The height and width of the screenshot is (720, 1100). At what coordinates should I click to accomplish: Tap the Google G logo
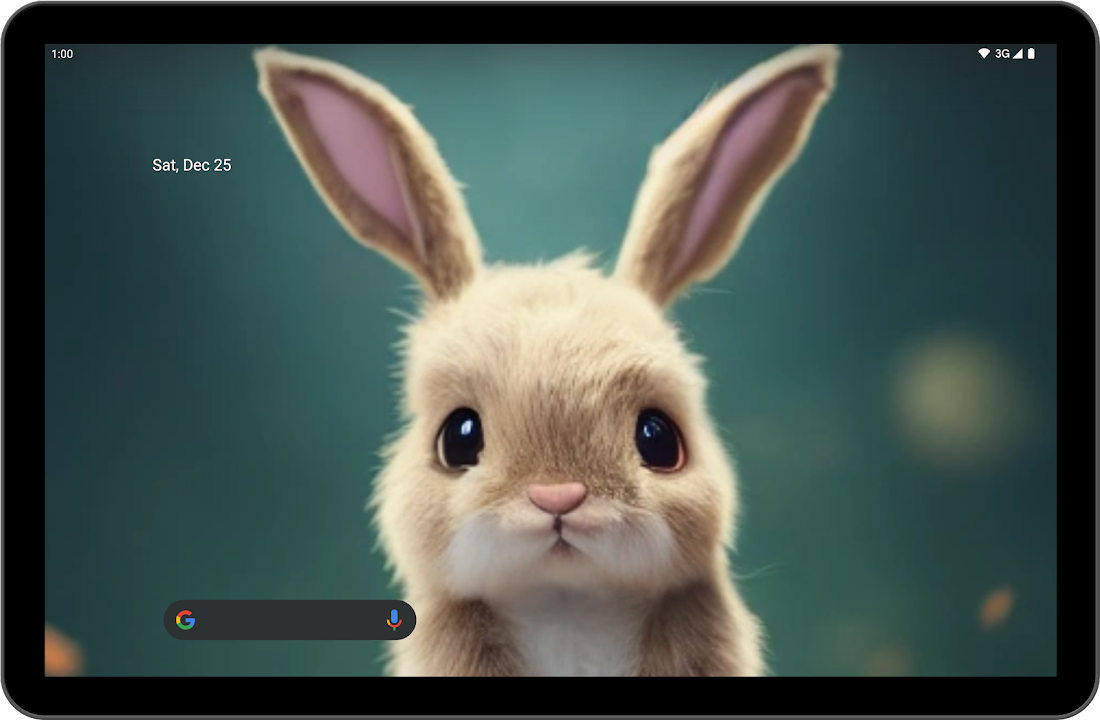(x=185, y=620)
